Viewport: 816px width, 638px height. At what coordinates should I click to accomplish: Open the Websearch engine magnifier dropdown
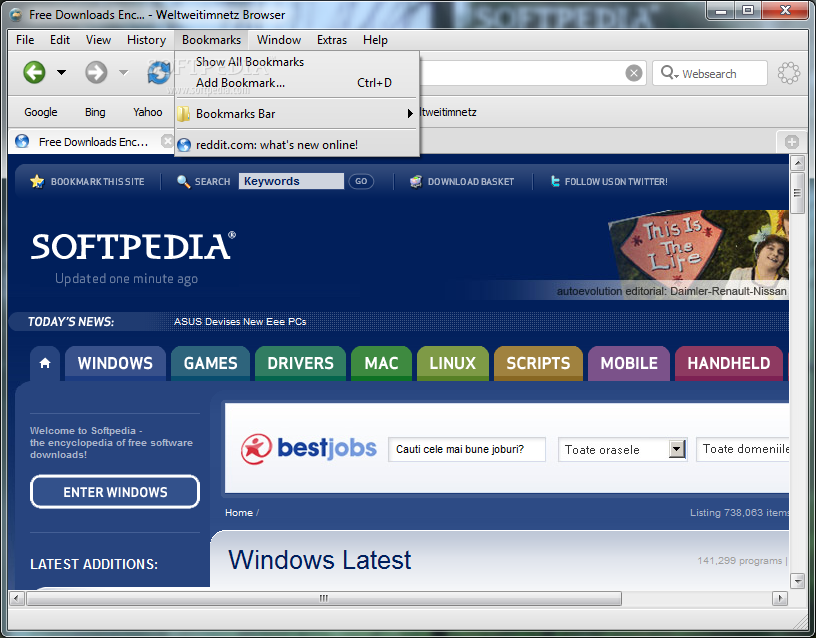[x=669, y=73]
